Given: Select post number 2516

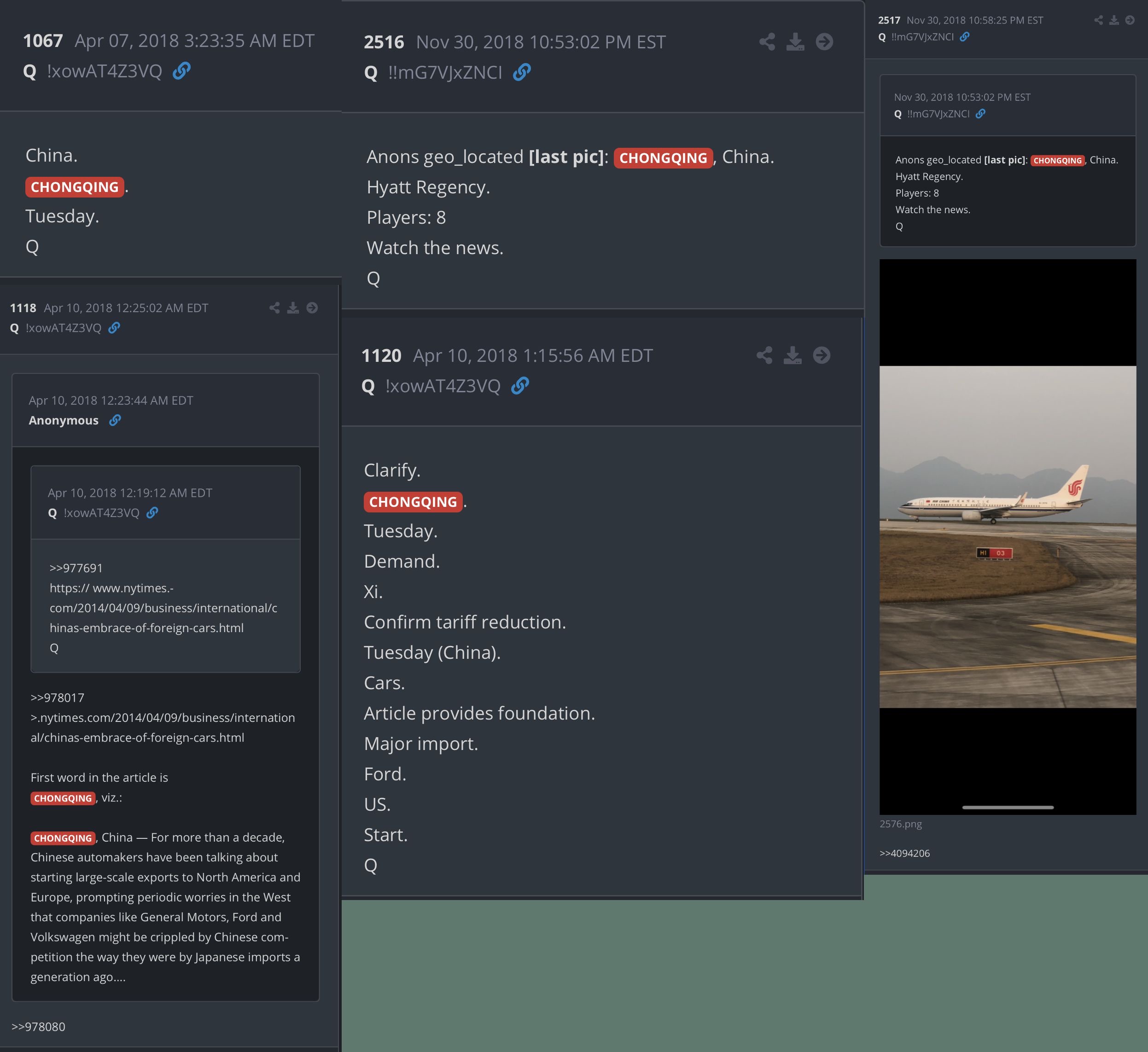Looking at the screenshot, I should (384, 42).
